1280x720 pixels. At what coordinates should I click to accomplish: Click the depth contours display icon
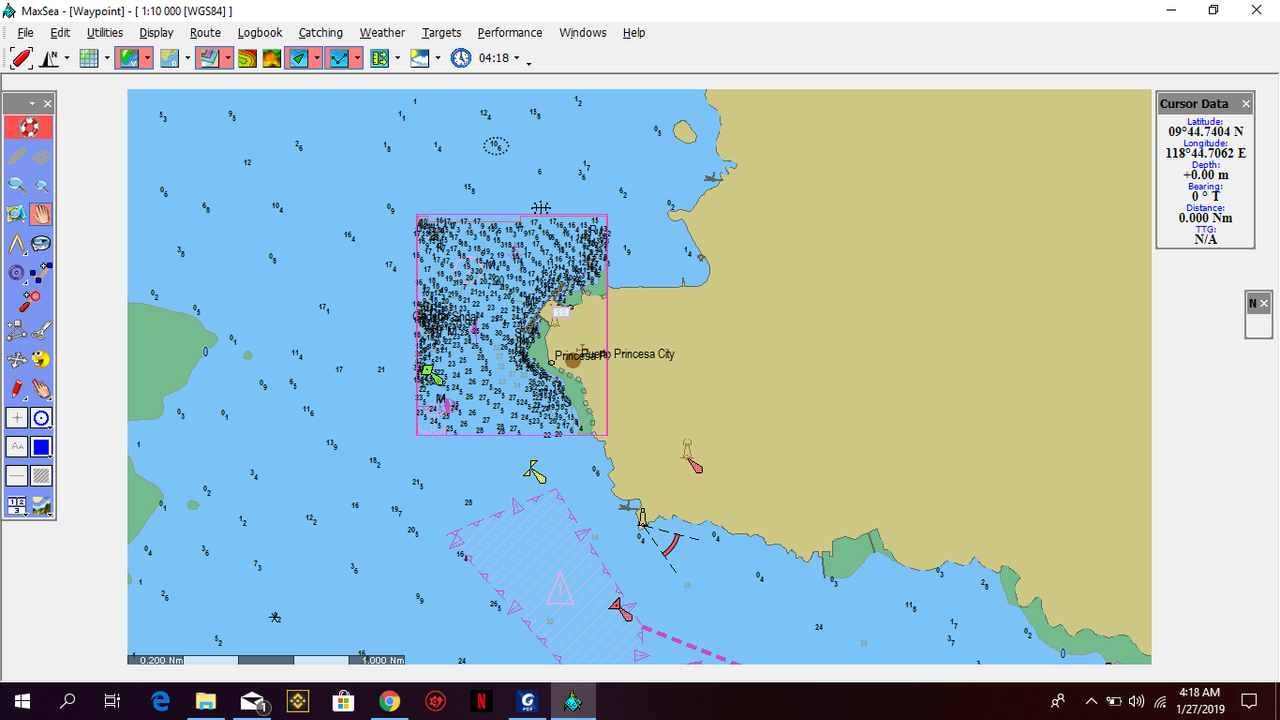pyautogui.click(x=246, y=58)
